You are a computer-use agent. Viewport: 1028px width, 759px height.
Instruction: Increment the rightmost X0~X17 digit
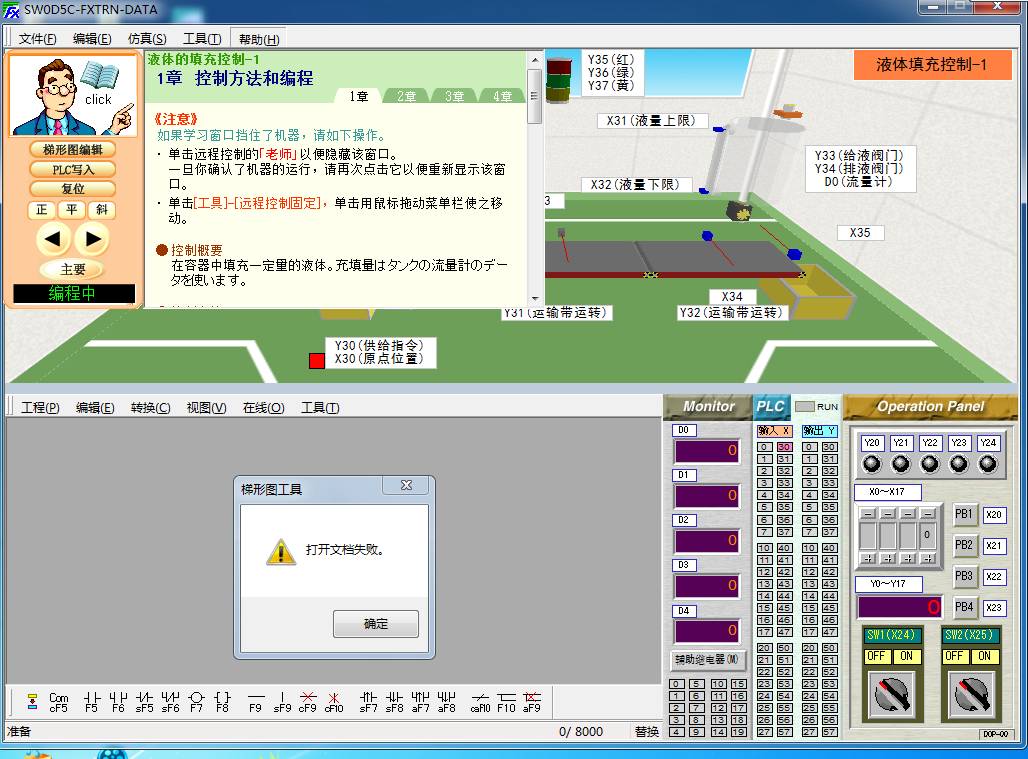tap(928, 558)
